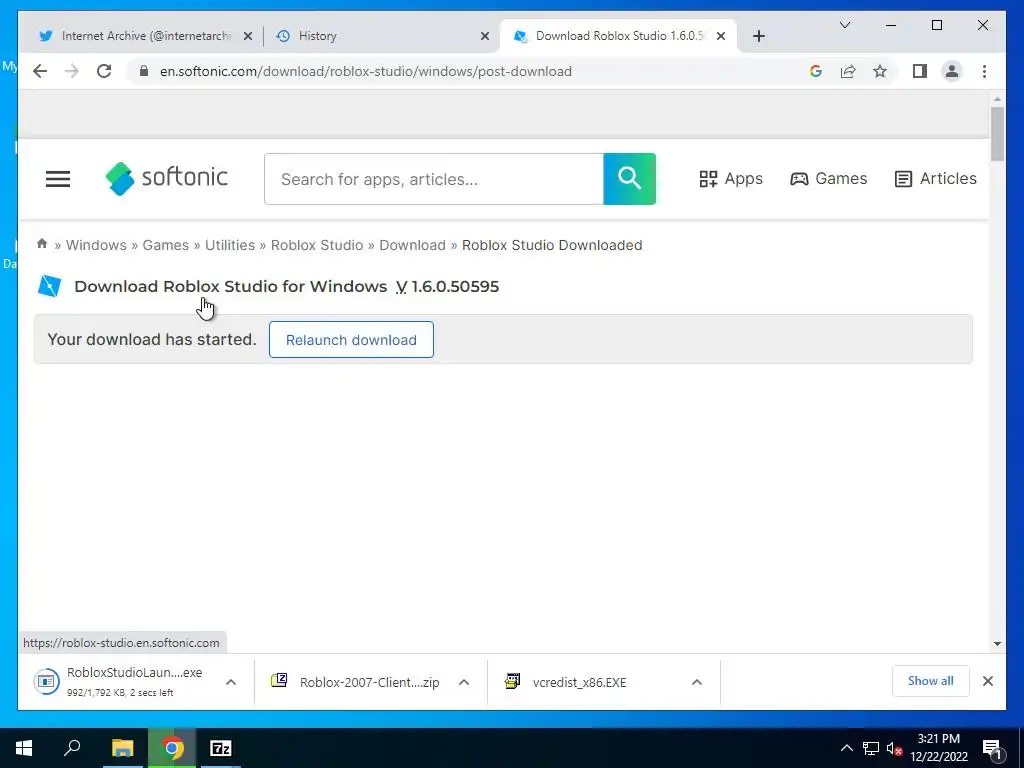
Task: Click the Softonic logo
Action: pyautogui.click(x=167, y=178)
